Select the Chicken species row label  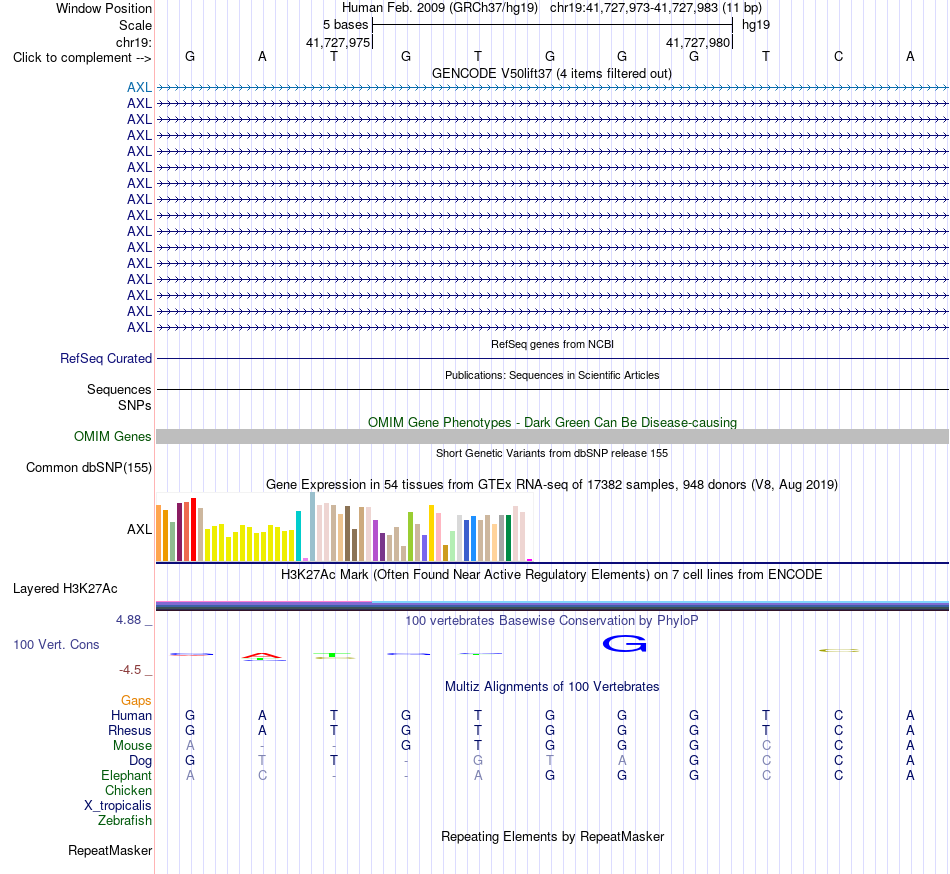click(x=128, y=790)
